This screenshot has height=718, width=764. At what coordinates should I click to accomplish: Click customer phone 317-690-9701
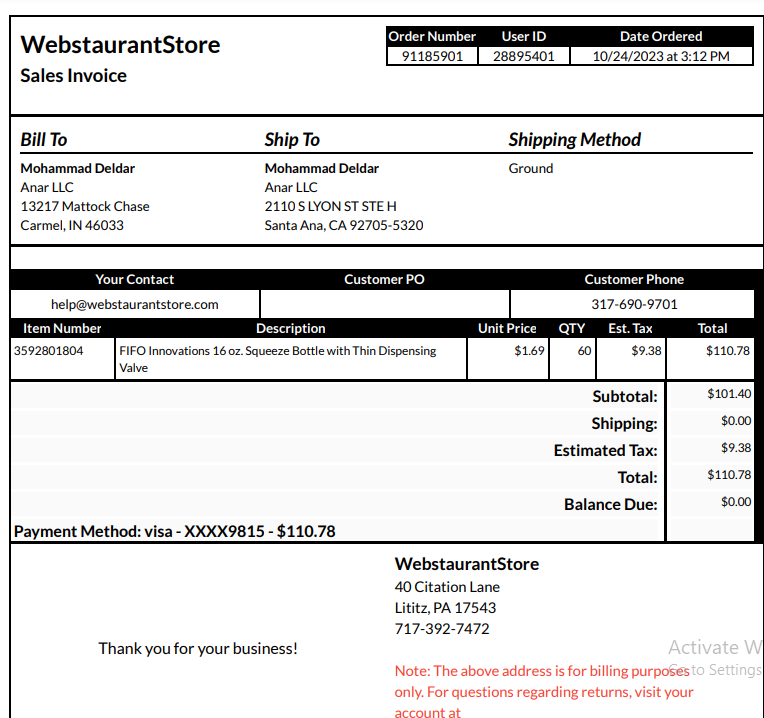click(x=634, y=304)
